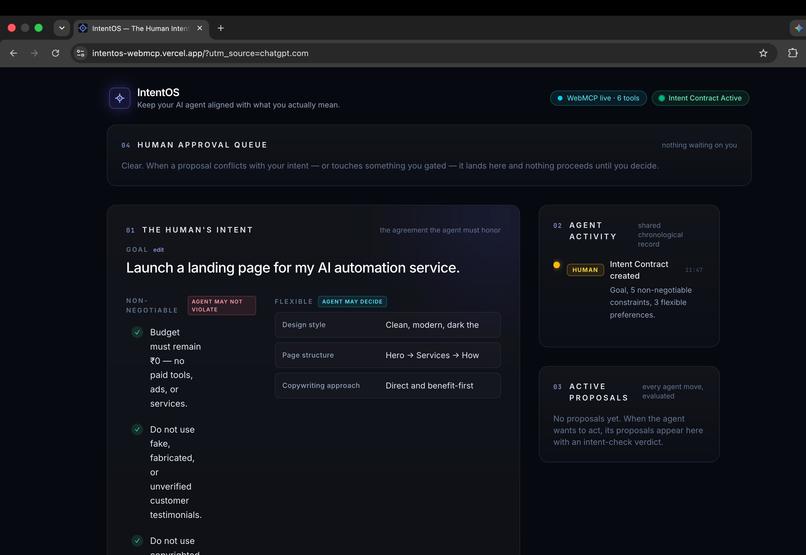Screen dimensions: 806x555
Task: Click the HUMAN APPROVAL QUEUE heading
Action: pyautogui.click(x=202, y=145)
